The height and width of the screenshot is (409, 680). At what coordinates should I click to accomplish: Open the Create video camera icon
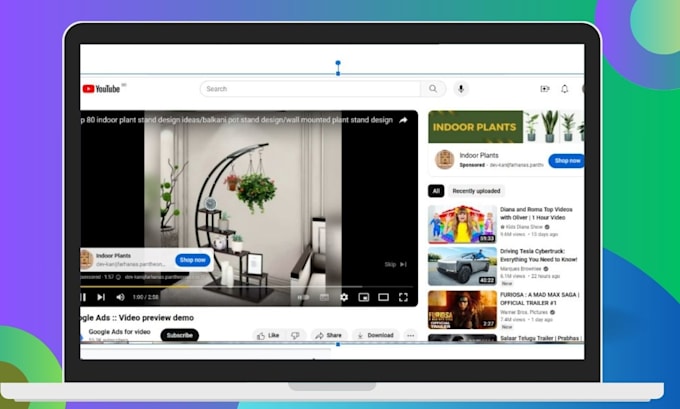tap(545, 89)
